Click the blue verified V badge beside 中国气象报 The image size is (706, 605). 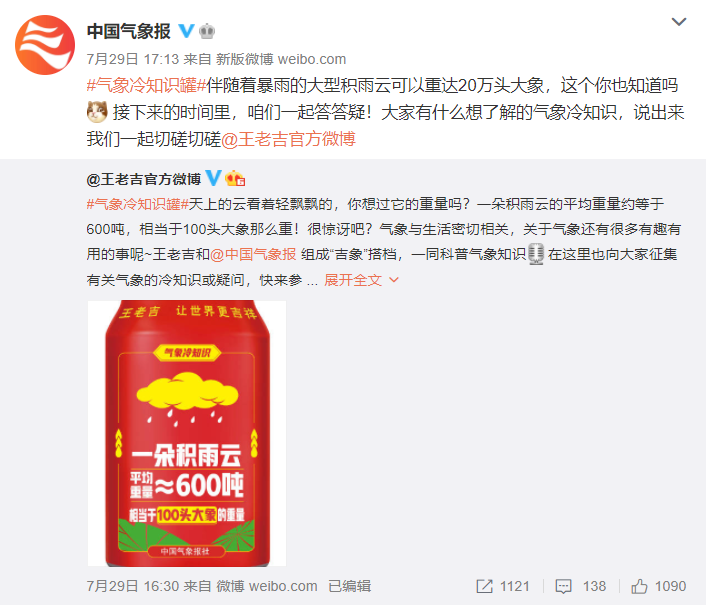[186, 31]
